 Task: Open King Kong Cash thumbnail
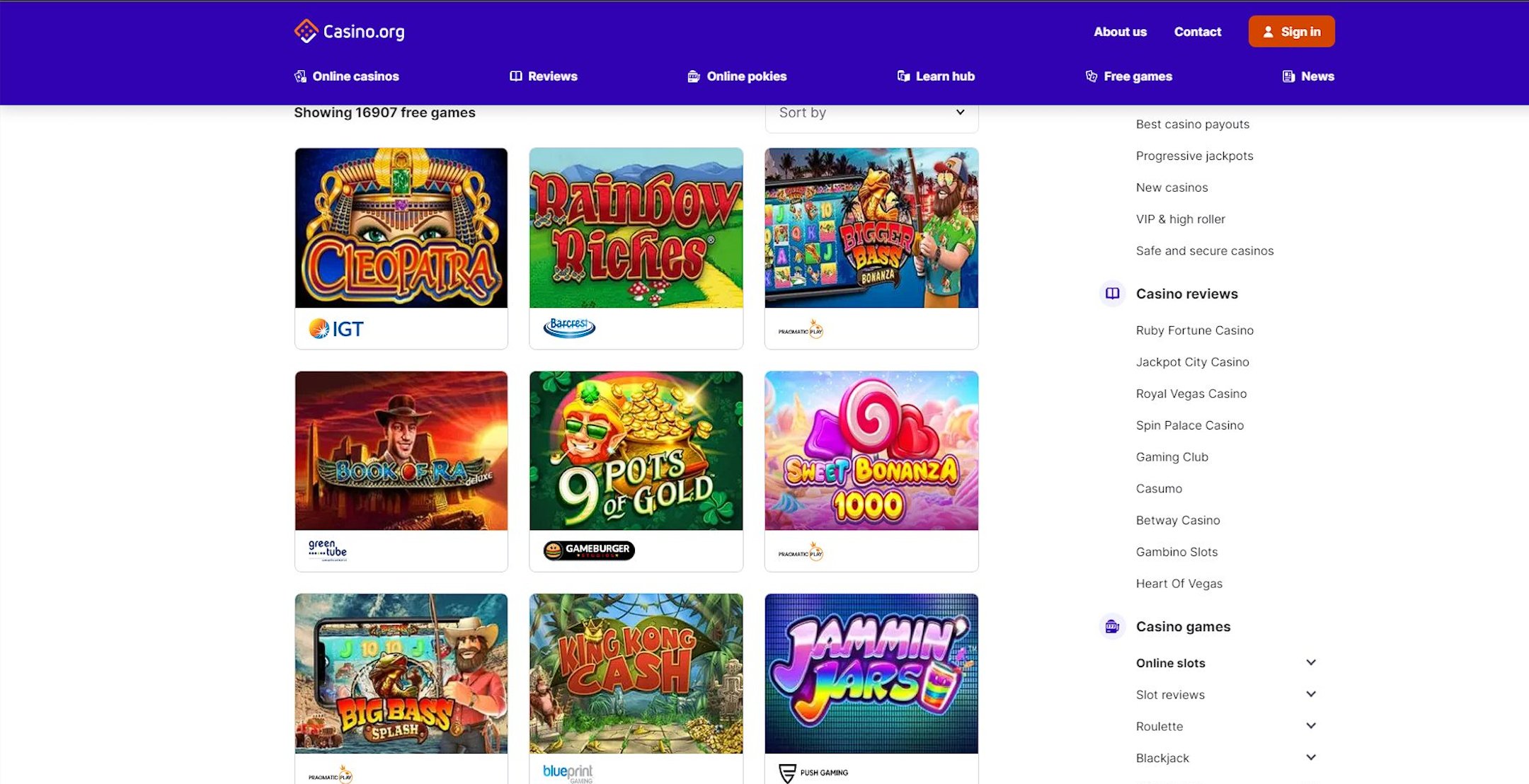[x=636, y=674]
